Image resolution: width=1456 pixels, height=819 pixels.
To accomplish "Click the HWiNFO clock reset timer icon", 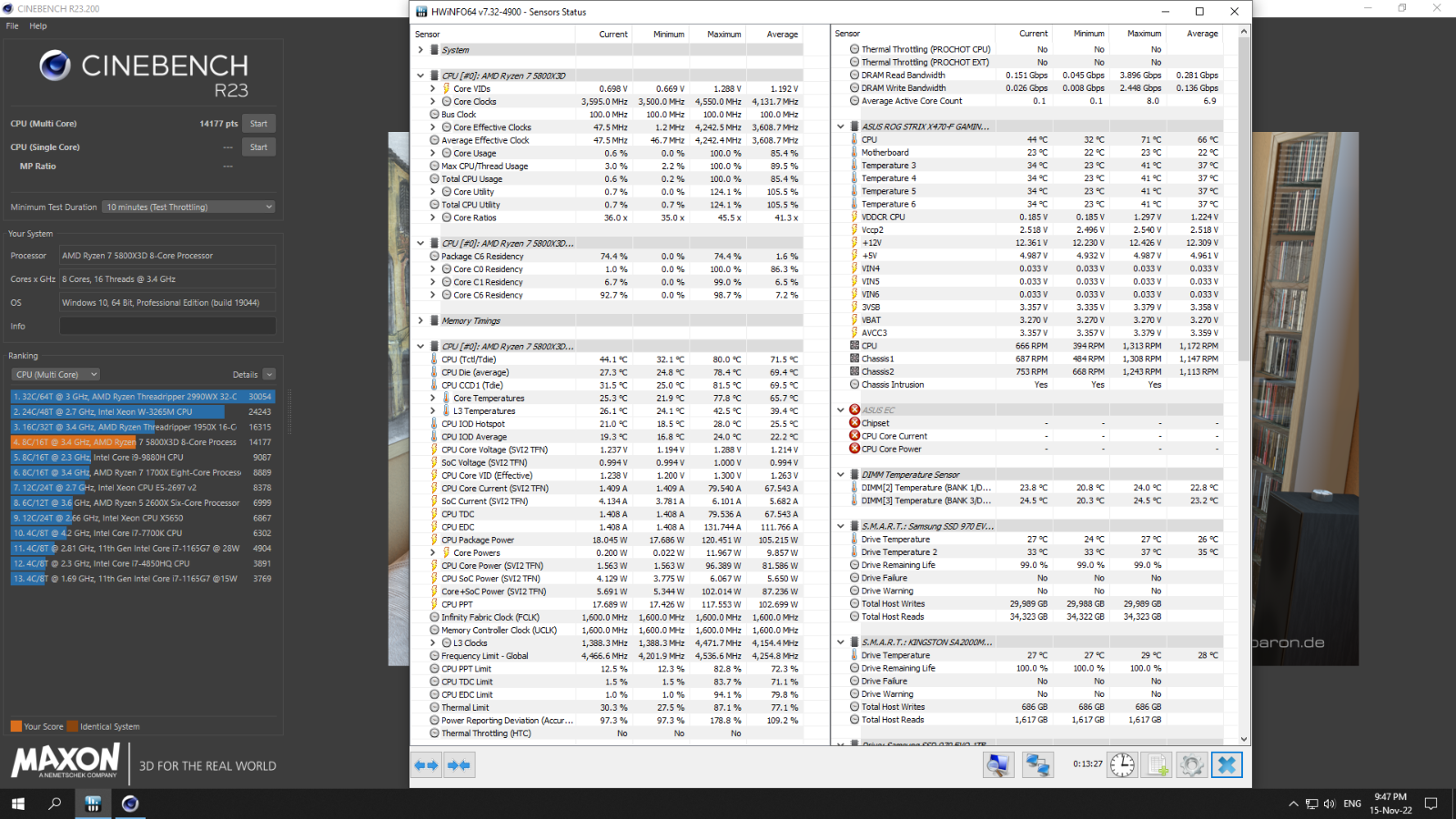I will (x=1122, y=765).
